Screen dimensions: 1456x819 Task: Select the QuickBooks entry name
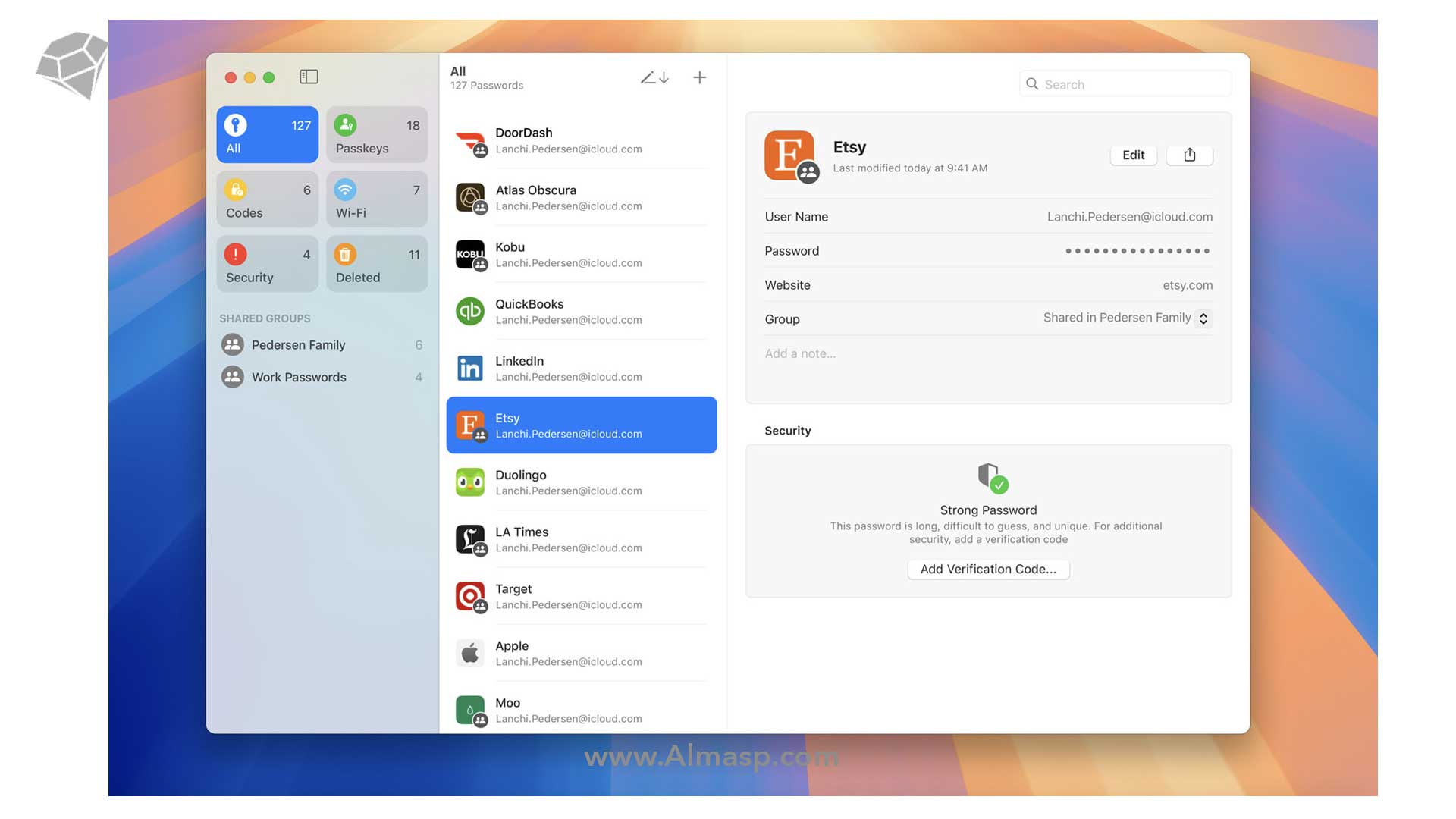pyautogui.click(x=529, y=304)
